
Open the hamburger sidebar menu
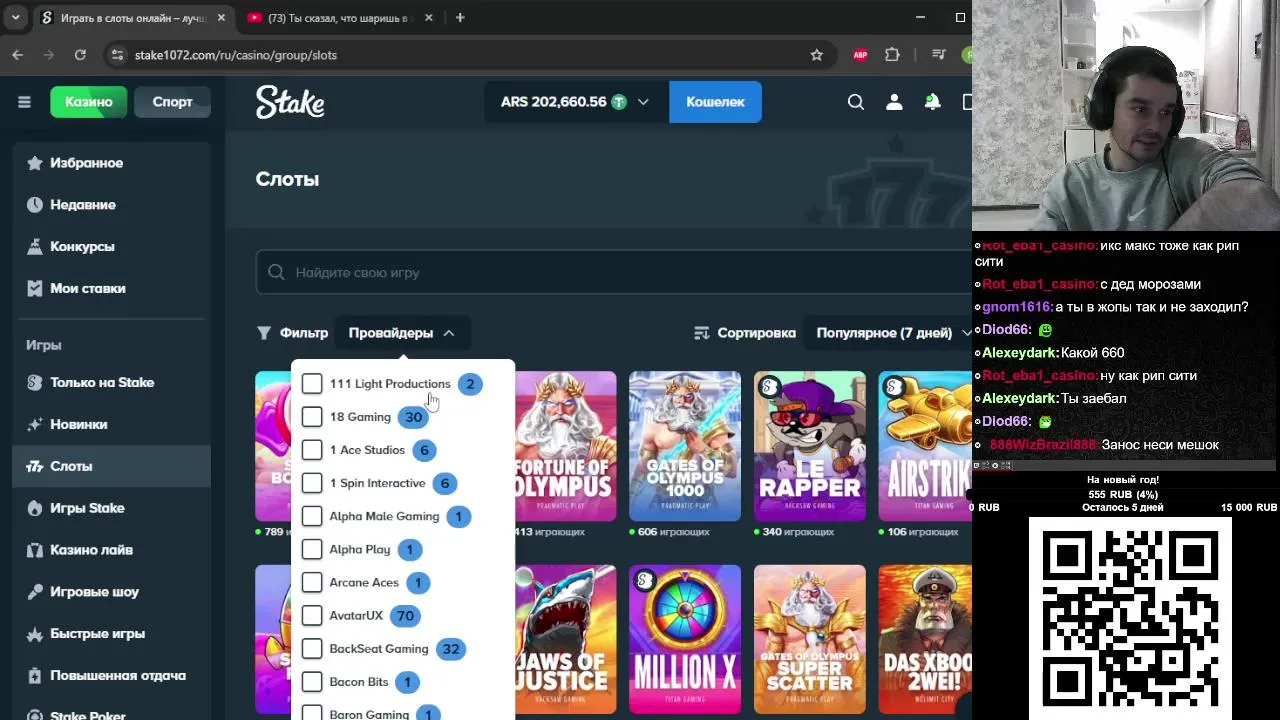pyautogui.click(x=24, y=102)
